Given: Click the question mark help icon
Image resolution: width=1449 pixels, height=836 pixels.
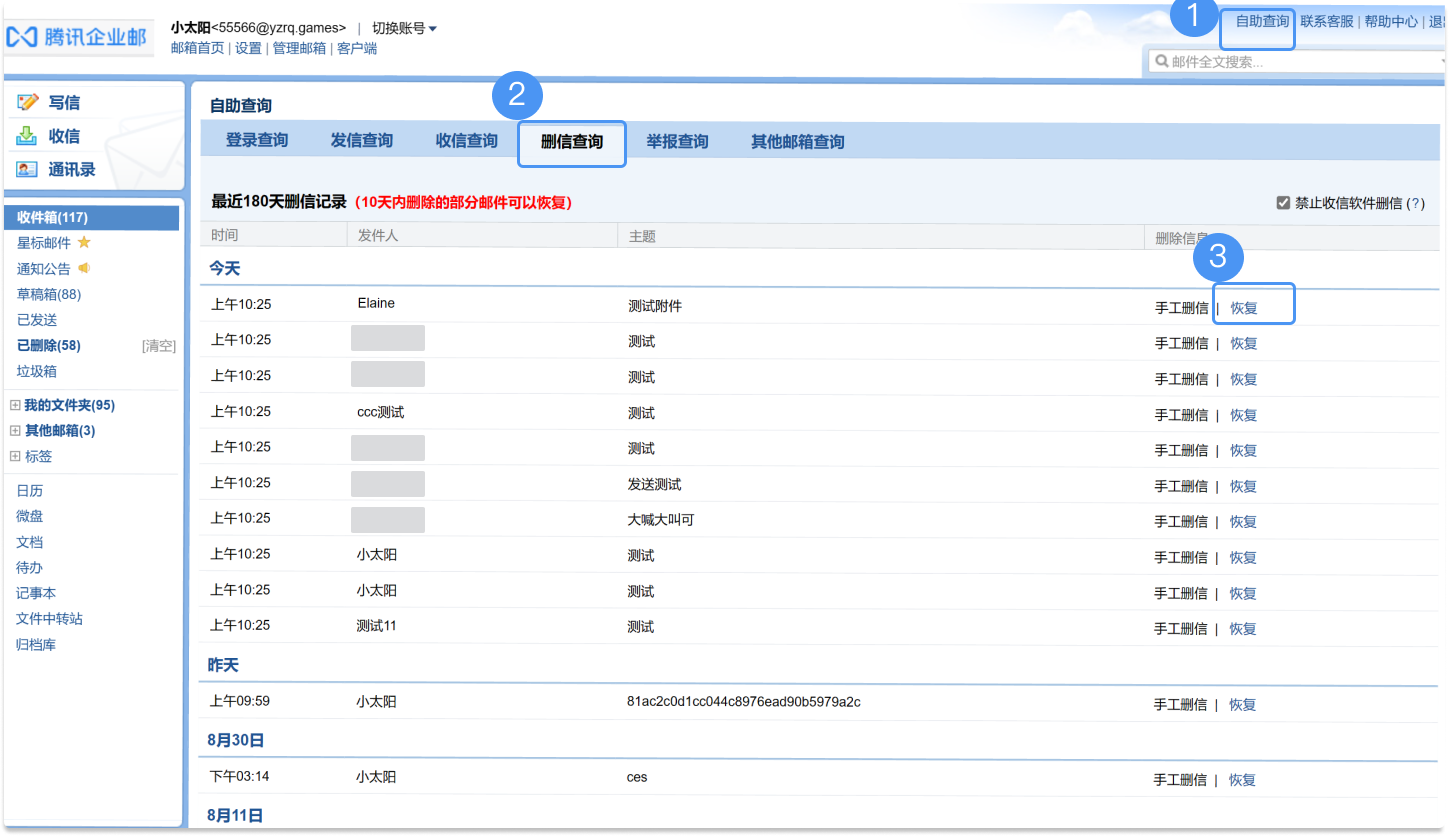Looking at the screenshot, I should (x=1415, y=203).
